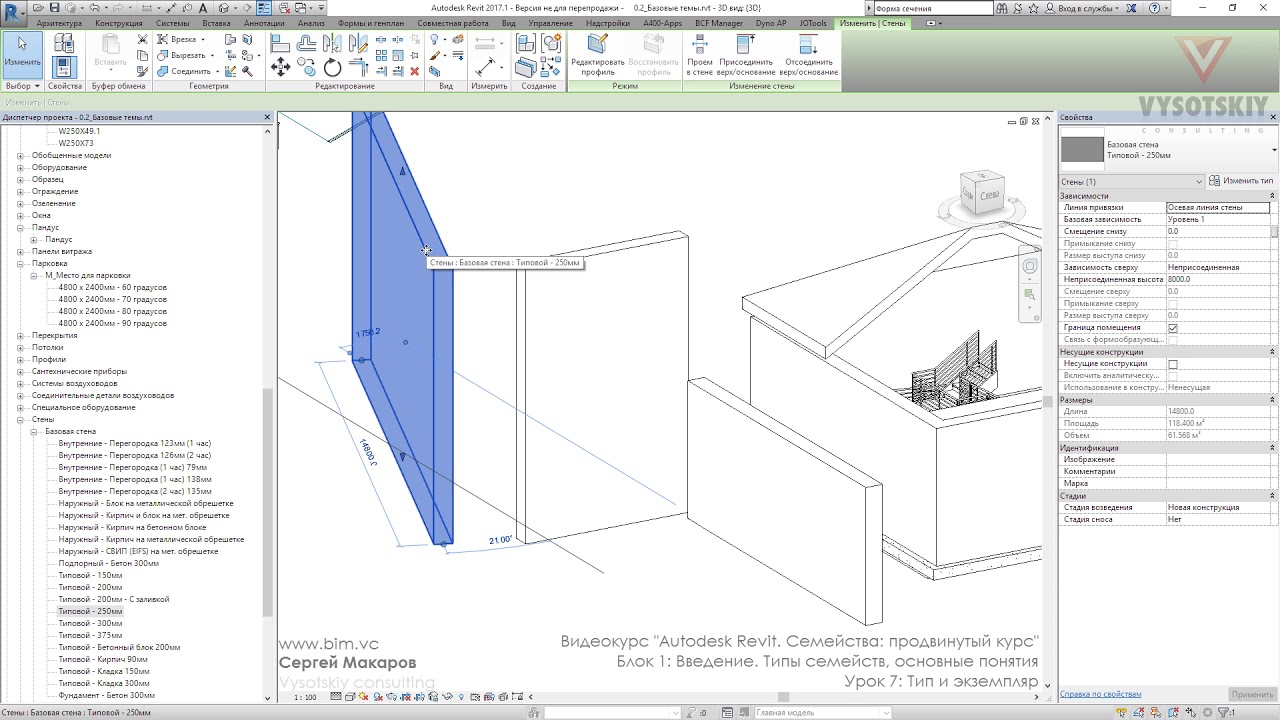Open the Справка по свойствам link
The image size is (1280, 720).
[1100, 694]
